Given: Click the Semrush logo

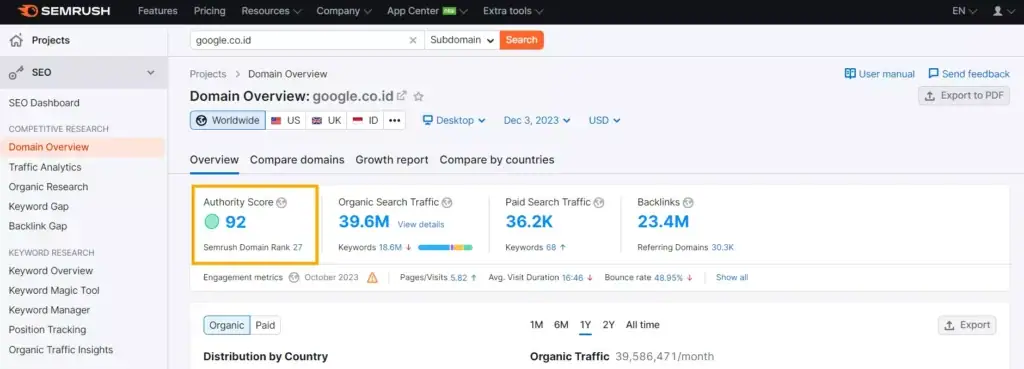Looking at the screenshot, I should coord(65,11).
